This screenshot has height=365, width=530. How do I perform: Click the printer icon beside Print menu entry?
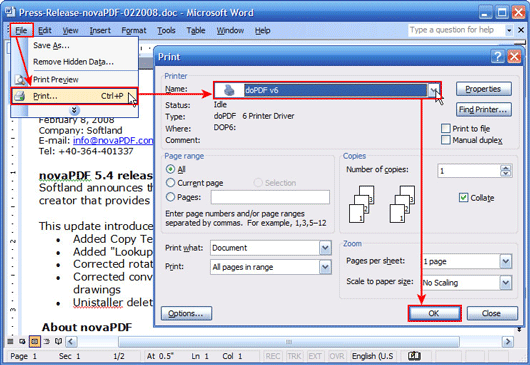[x=20, y=96]
